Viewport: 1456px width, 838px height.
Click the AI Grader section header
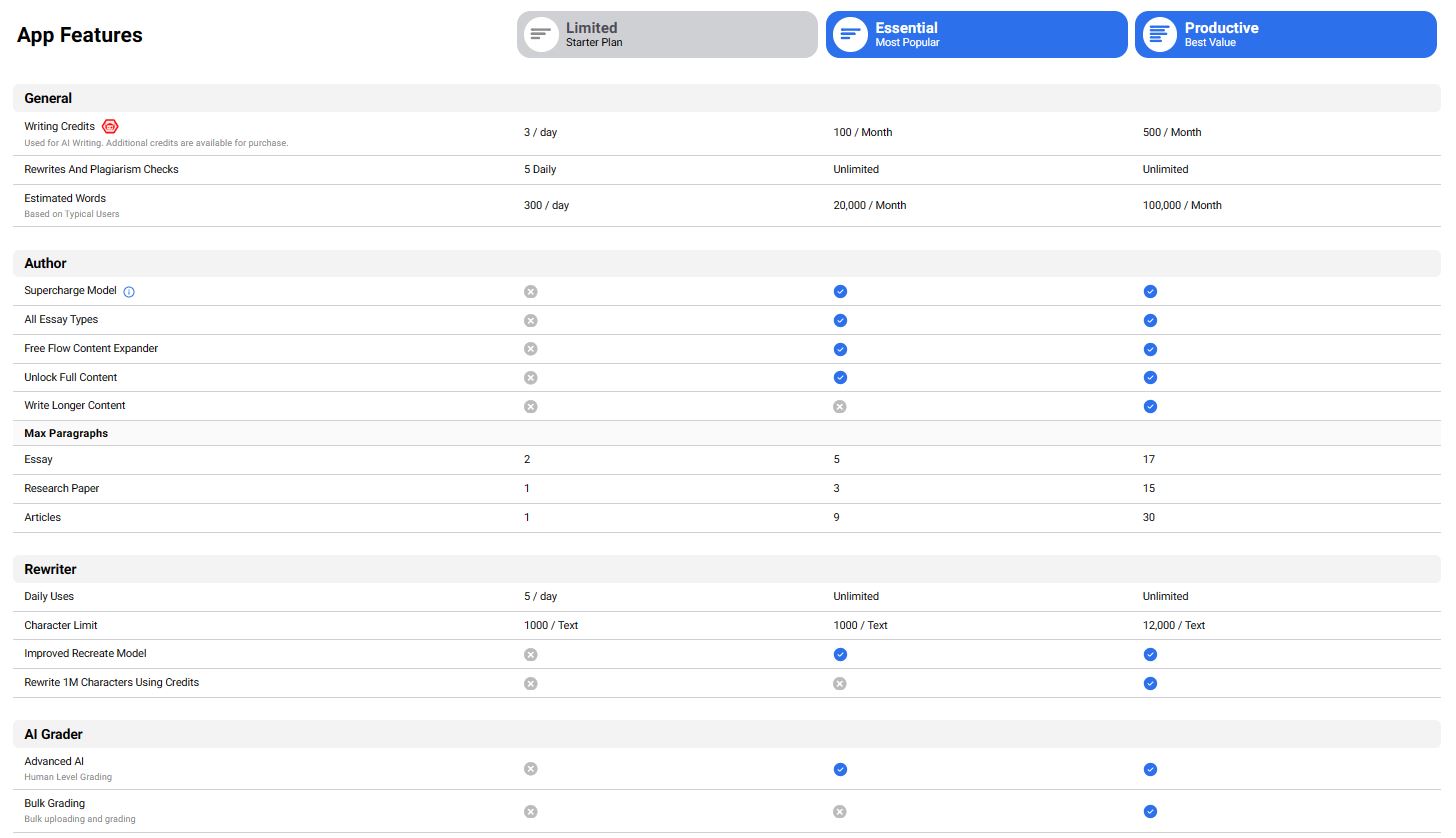point(53,734)
